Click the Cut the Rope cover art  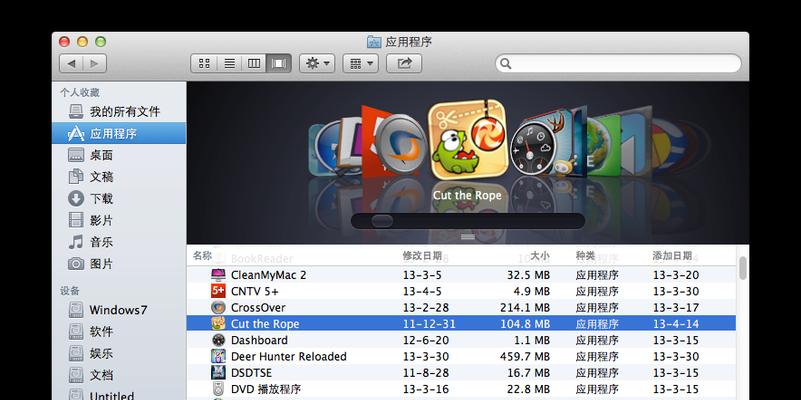468,140
